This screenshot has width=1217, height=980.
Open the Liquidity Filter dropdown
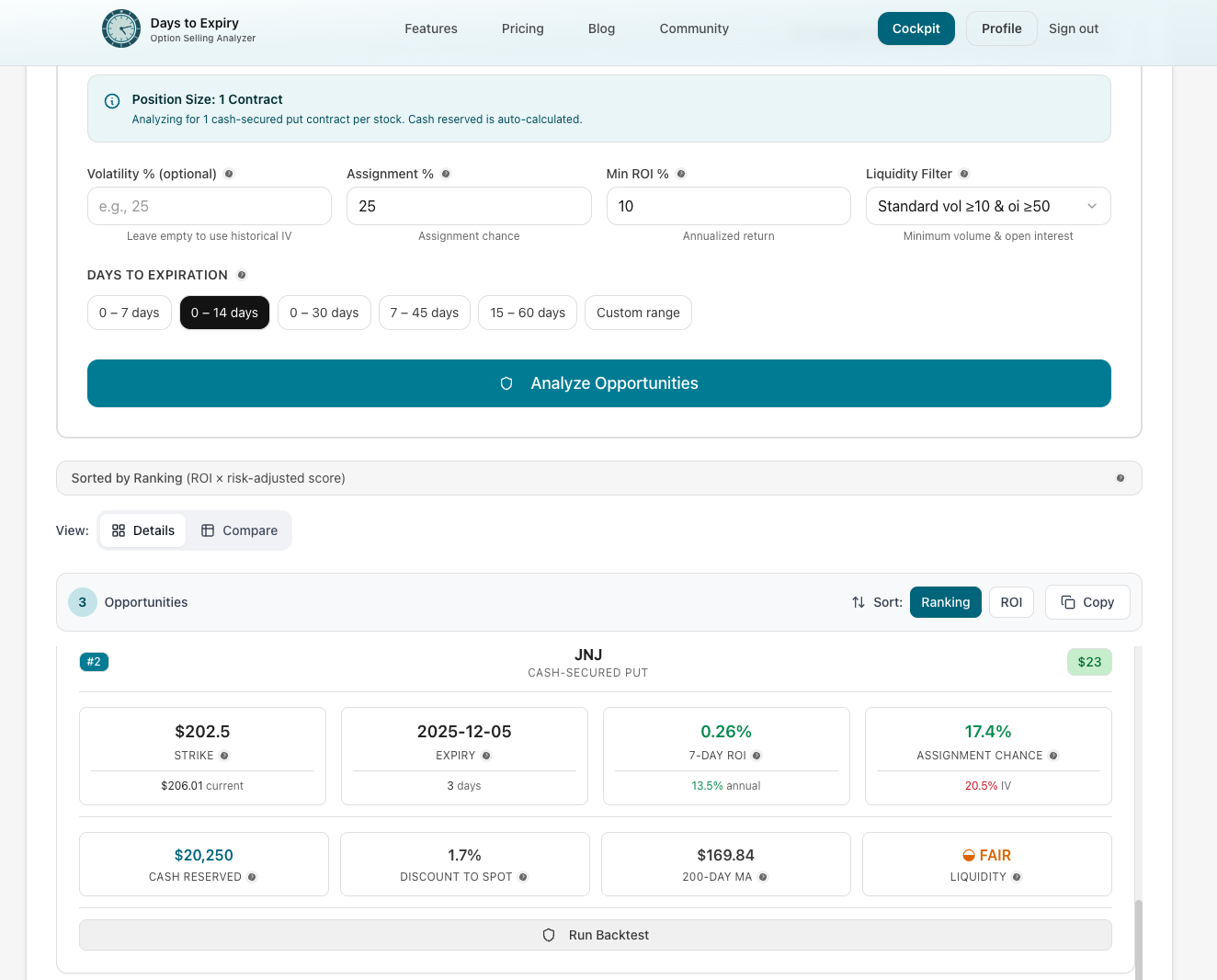click(x=987, y=206)
